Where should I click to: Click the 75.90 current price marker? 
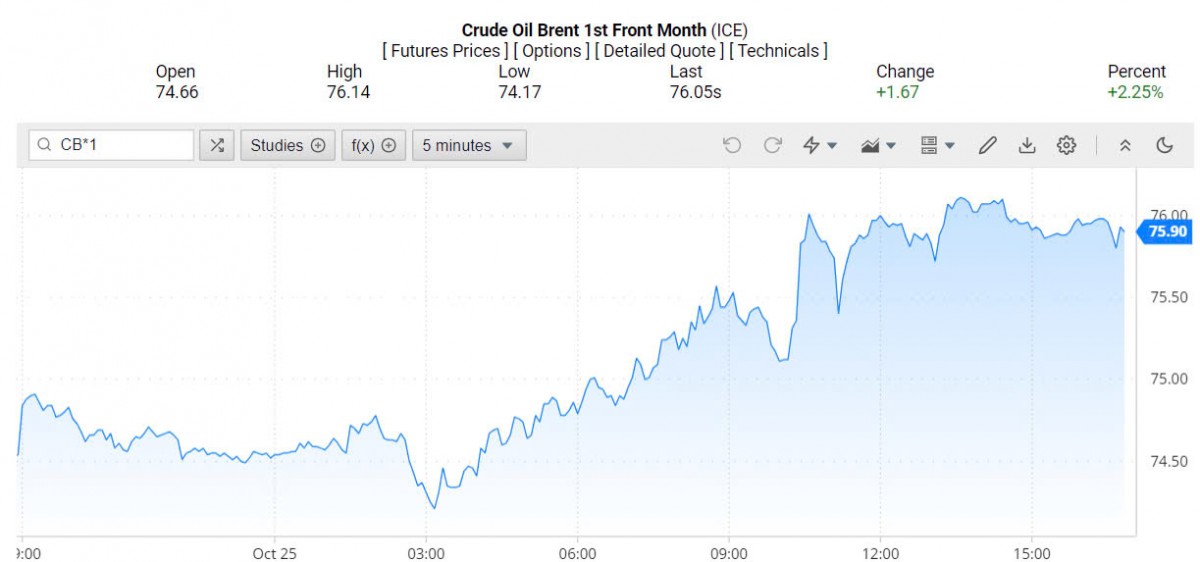pos(1166,231)
